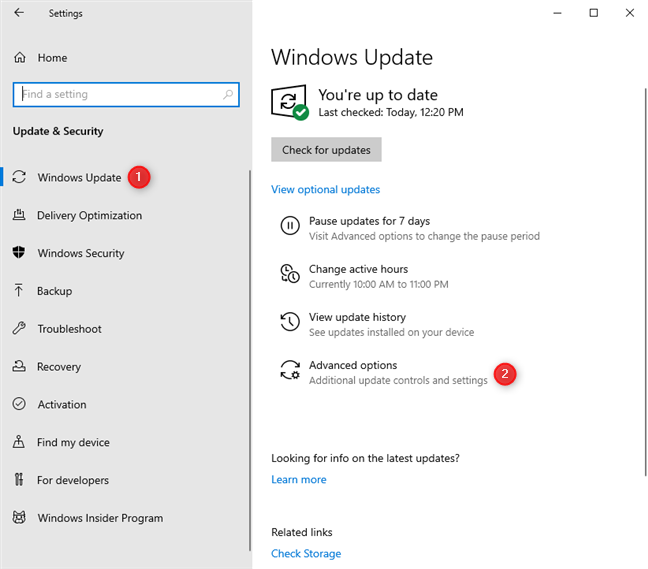This screenshot has width=648, height=569.
Task: Click "You're up to date" text
Action: click(378, 95)
